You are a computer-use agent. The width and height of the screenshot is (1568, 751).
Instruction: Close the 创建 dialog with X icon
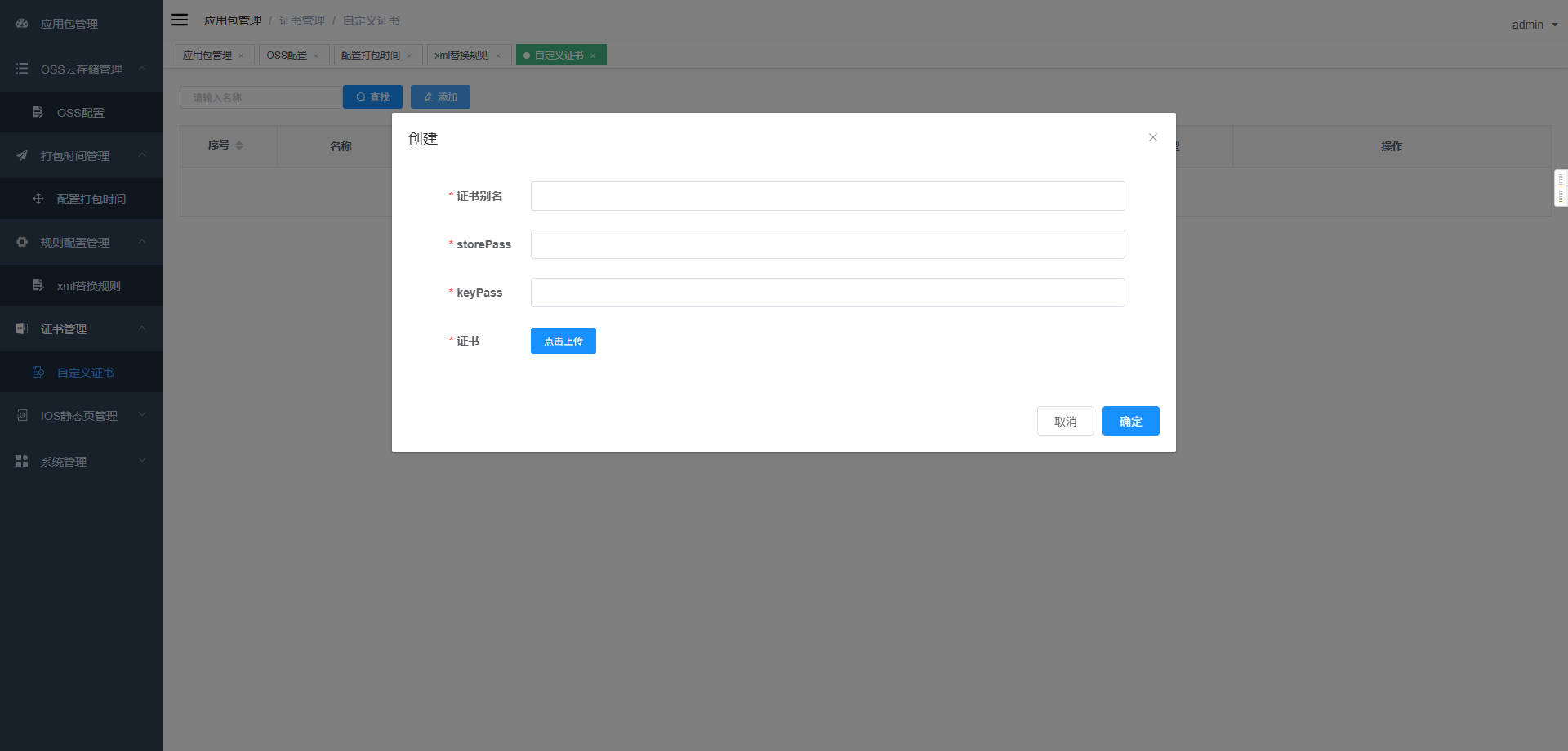coord(1152,137)
